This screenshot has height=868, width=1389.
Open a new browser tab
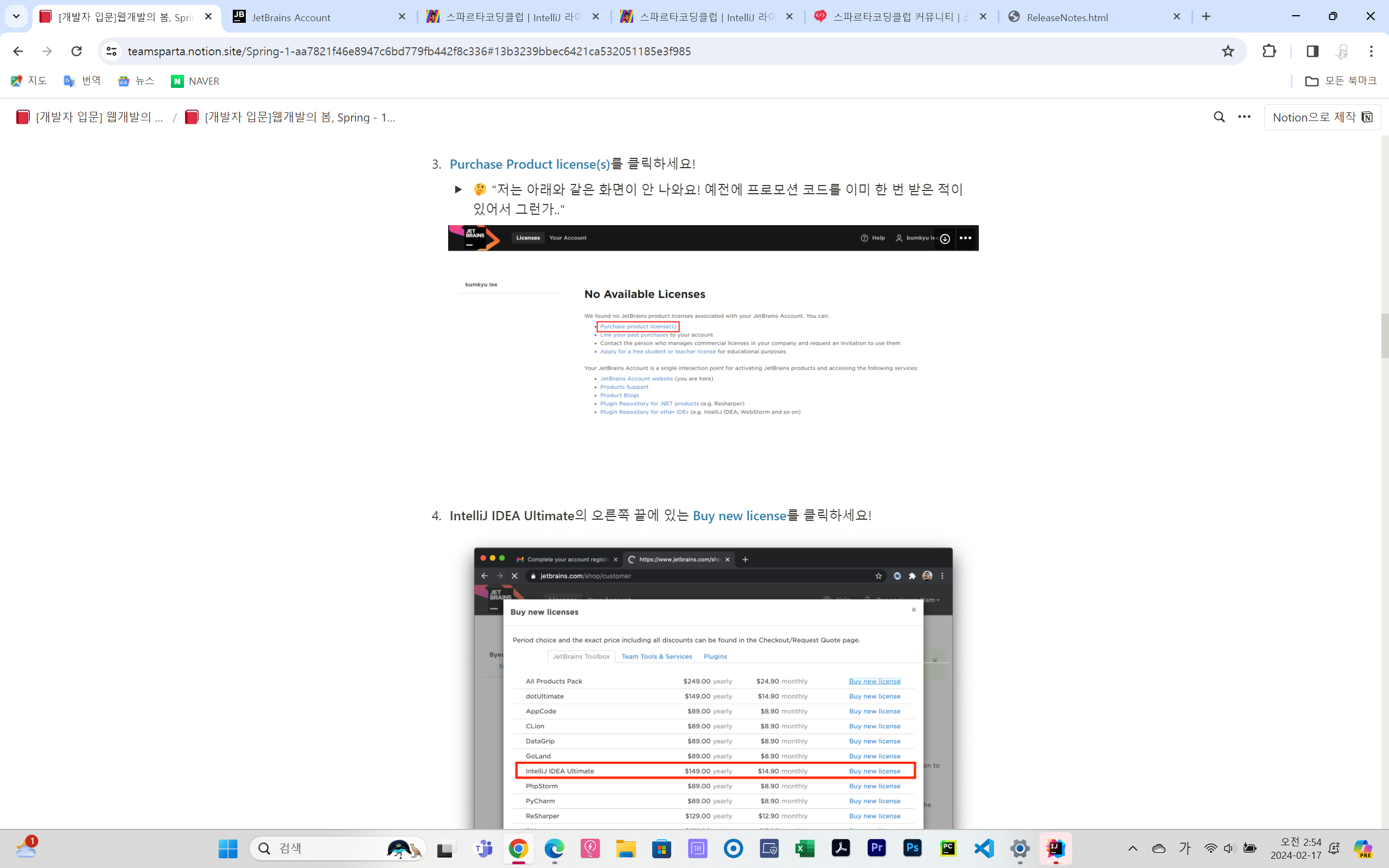pyautogui.click(x=1206, y=17)
